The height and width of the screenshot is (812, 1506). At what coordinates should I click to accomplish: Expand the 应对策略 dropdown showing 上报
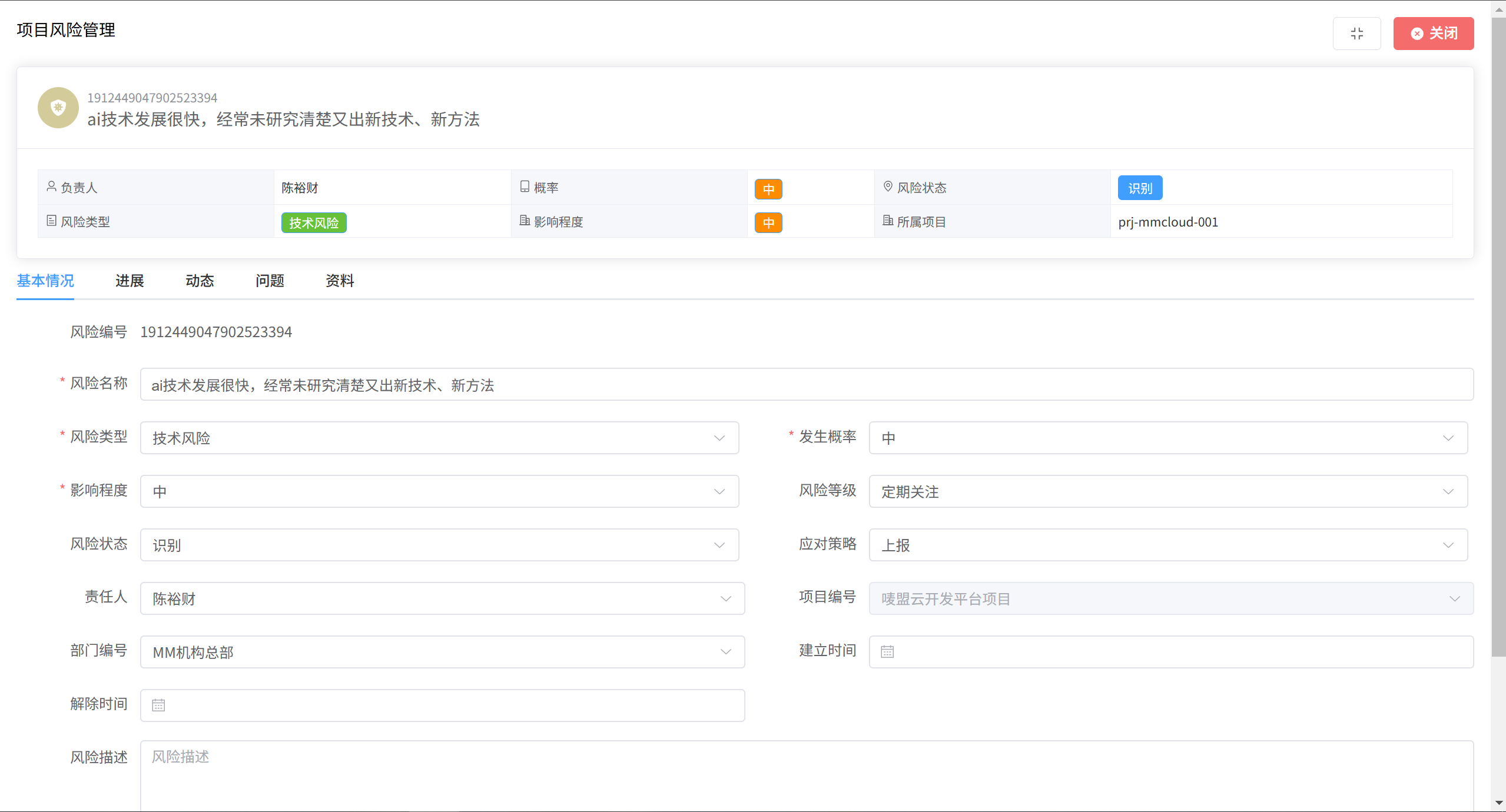1167,545
